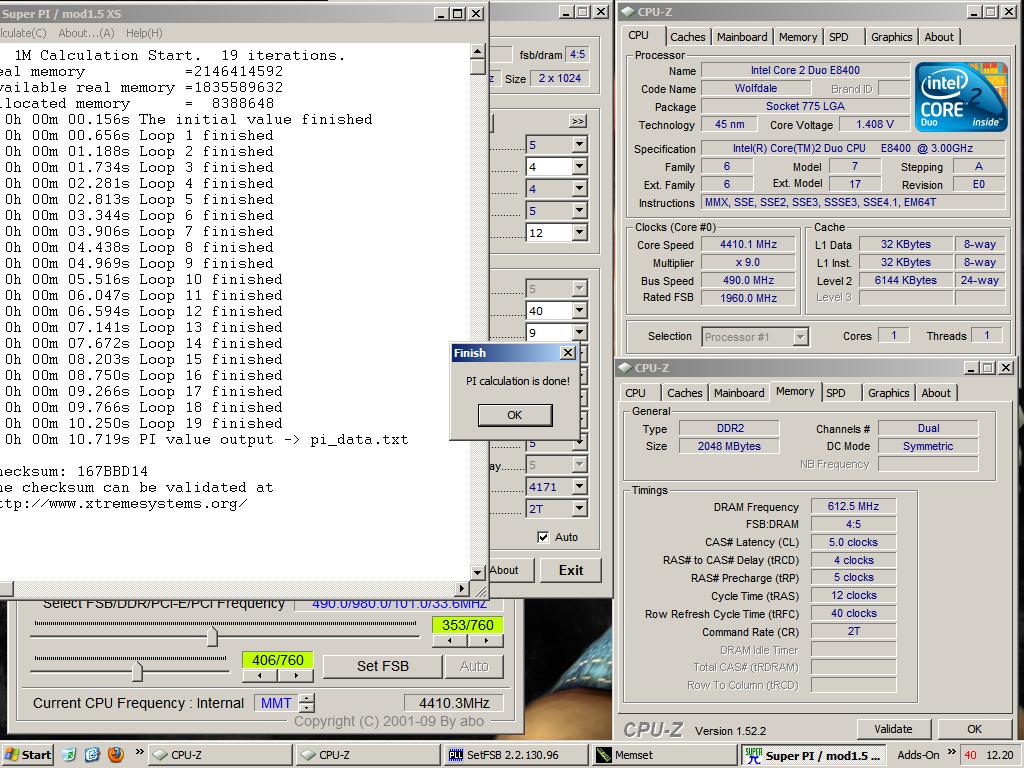
Task: Click Super PI horizontal scroll right arrow
Action: click(x=462, y=588)
